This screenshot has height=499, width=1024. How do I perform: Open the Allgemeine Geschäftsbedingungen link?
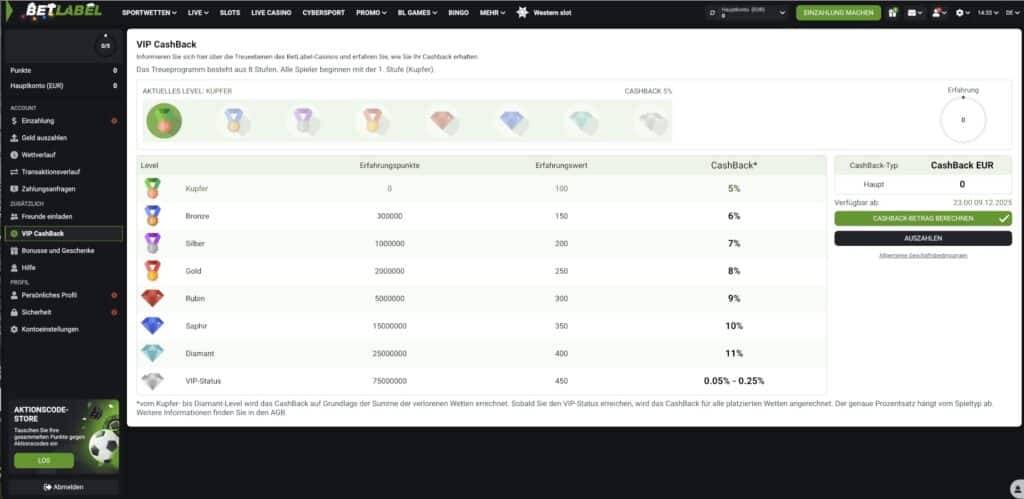click(x=922, y=256)
